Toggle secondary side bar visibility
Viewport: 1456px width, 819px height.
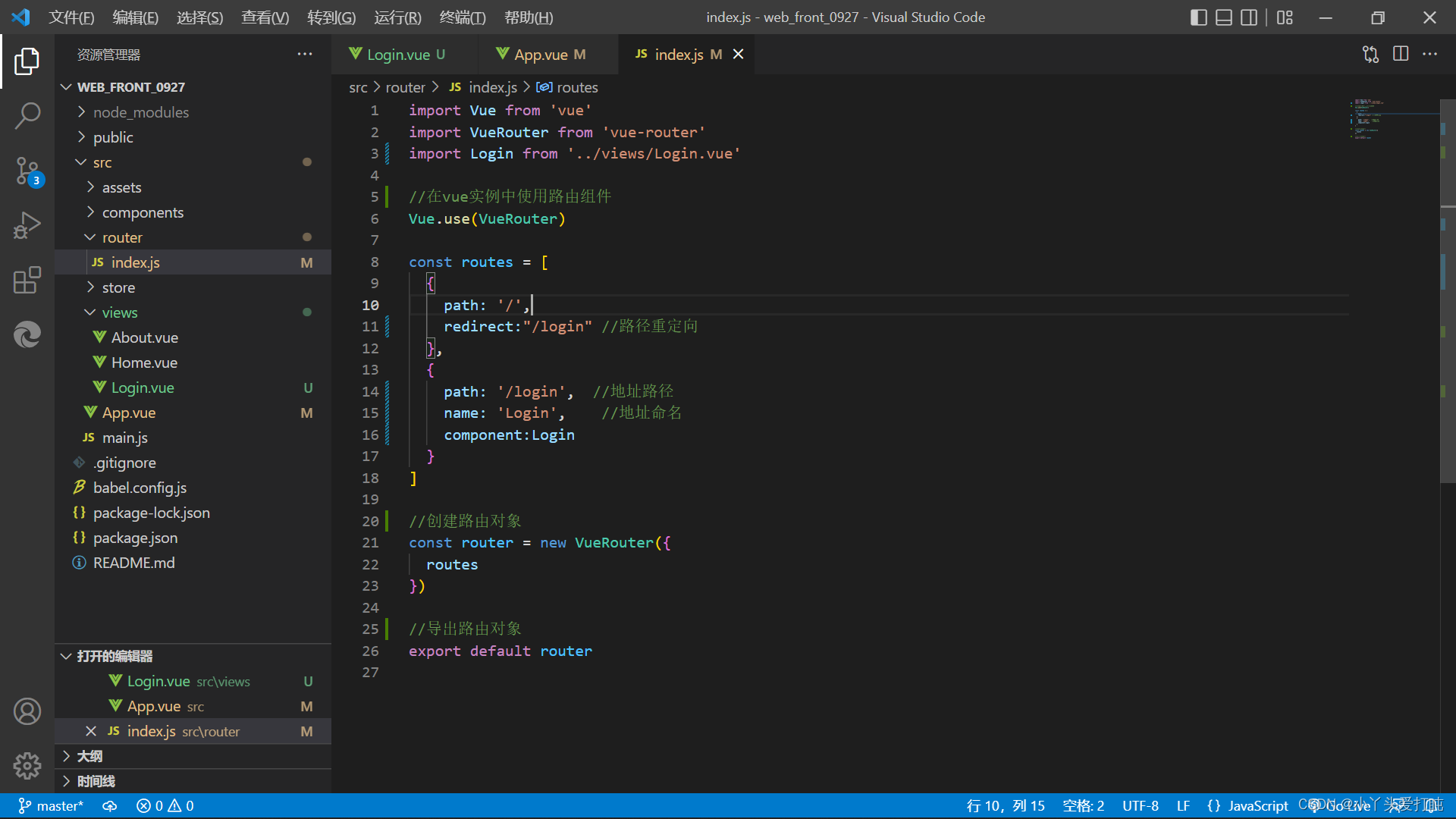point(1249,17)
